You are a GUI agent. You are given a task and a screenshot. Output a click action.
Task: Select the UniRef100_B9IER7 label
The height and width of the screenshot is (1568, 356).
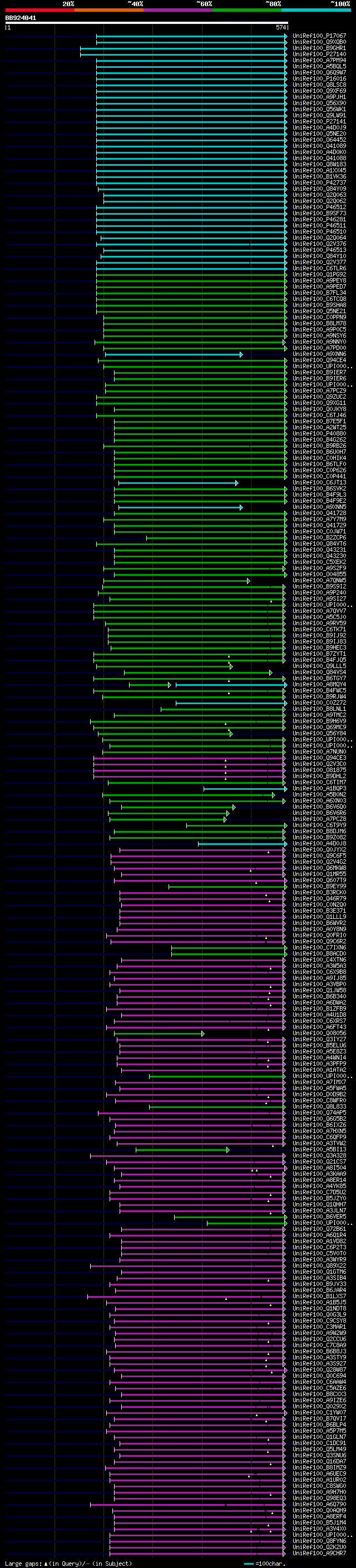[x=319, y=372]
